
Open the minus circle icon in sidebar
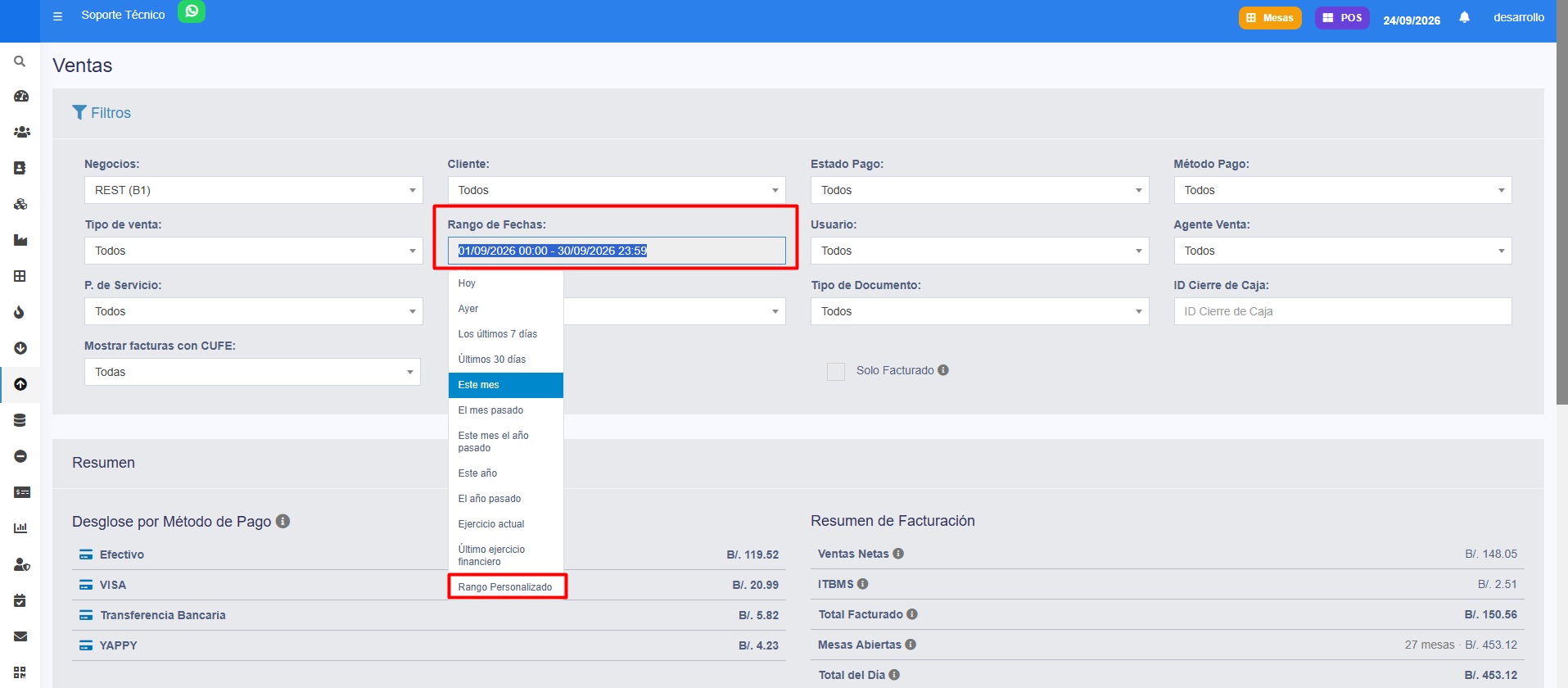20,456
